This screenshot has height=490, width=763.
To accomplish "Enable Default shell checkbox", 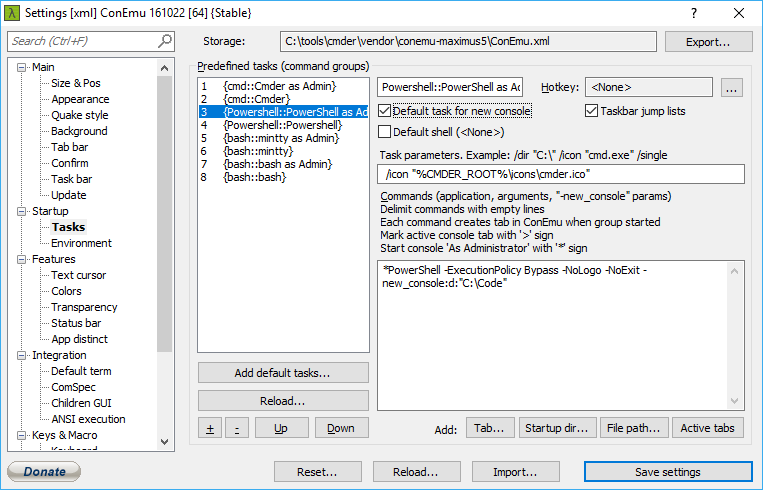I will (384, 132).
